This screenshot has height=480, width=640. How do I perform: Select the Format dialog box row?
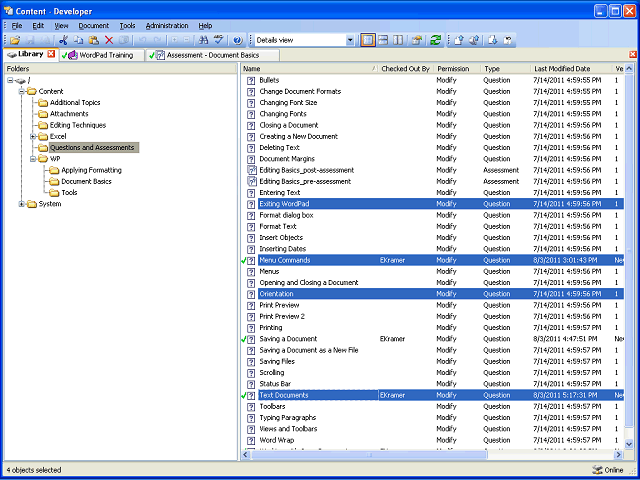(433, 216)
